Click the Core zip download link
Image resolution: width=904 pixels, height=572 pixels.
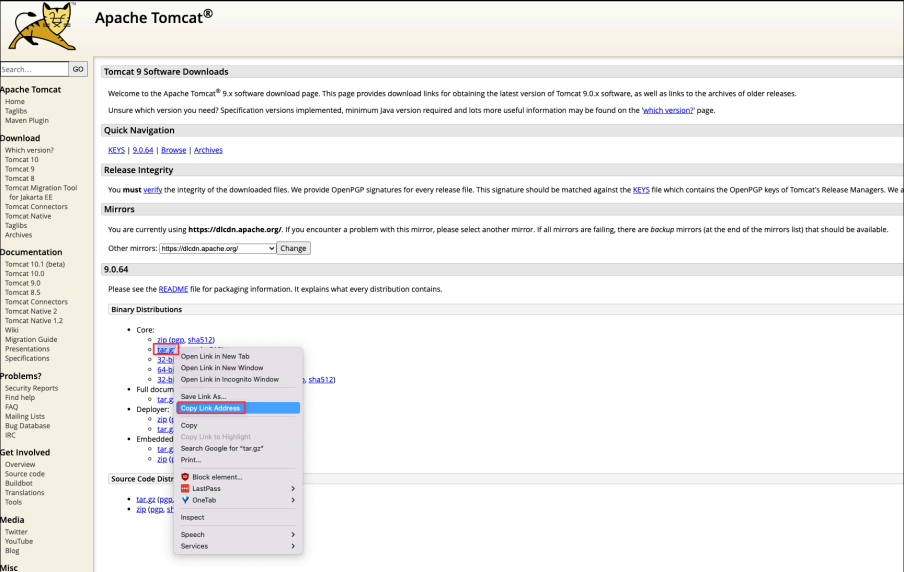[x=162, y=340]
